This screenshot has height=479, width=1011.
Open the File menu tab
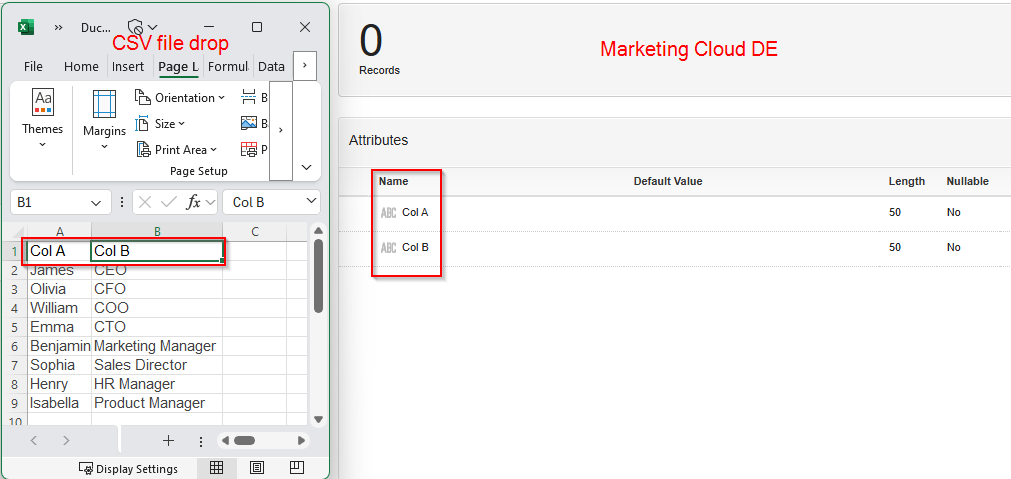coord(33,67)
